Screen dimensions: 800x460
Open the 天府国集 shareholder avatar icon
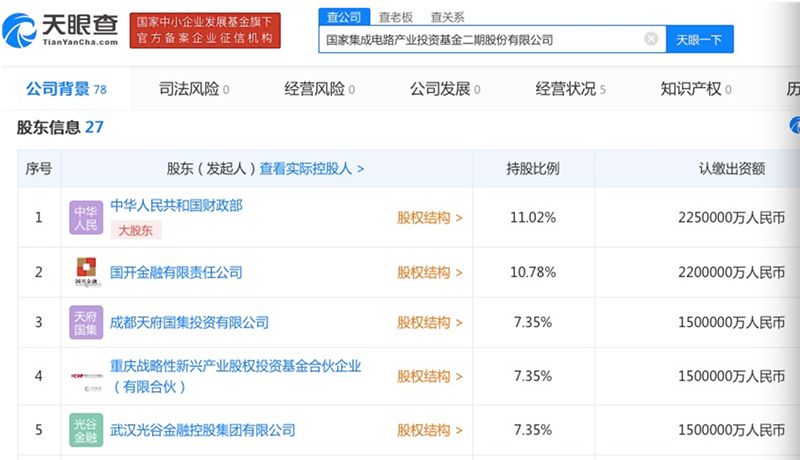pos(86,322)
